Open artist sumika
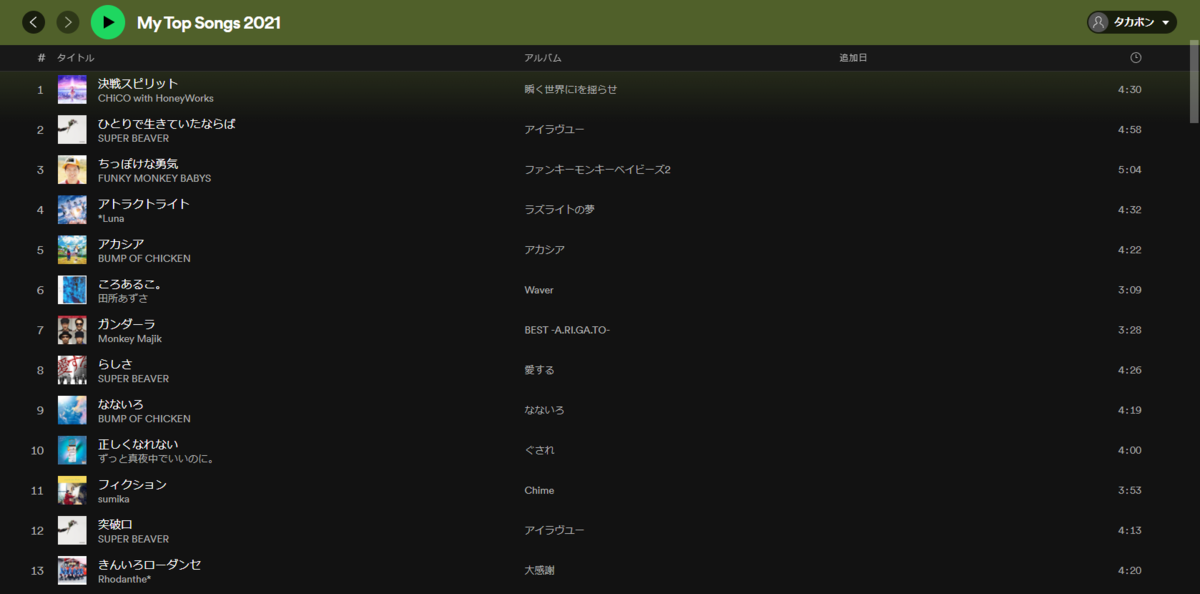 [x=114, y=499]
